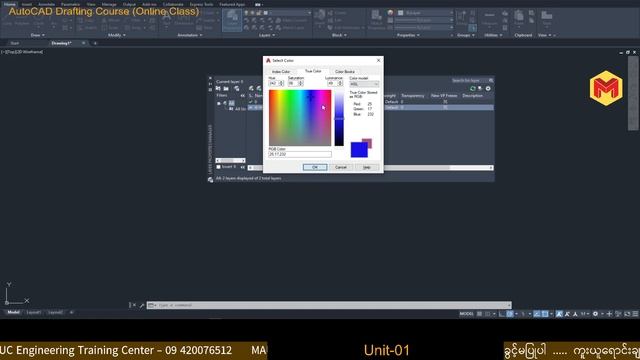
Task: Close the Select Color dialog
Action: 378,60
